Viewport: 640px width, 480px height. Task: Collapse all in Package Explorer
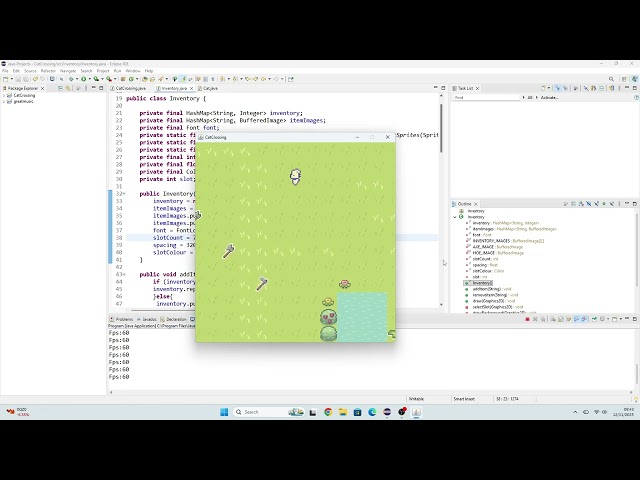pyautogui.click(x=60, y=88)
